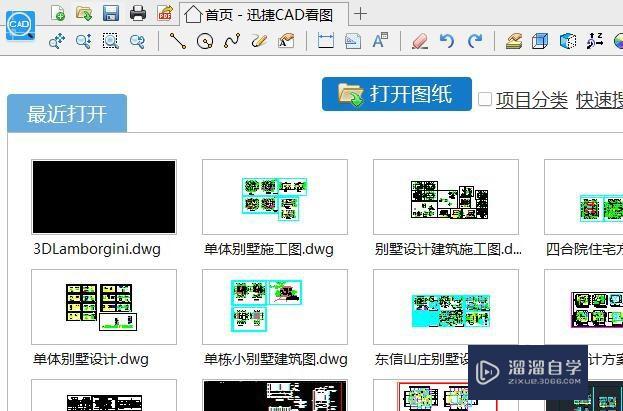Click the A-Z sort icon
Screen dimensions: 623x411
(x=595, y=41)
